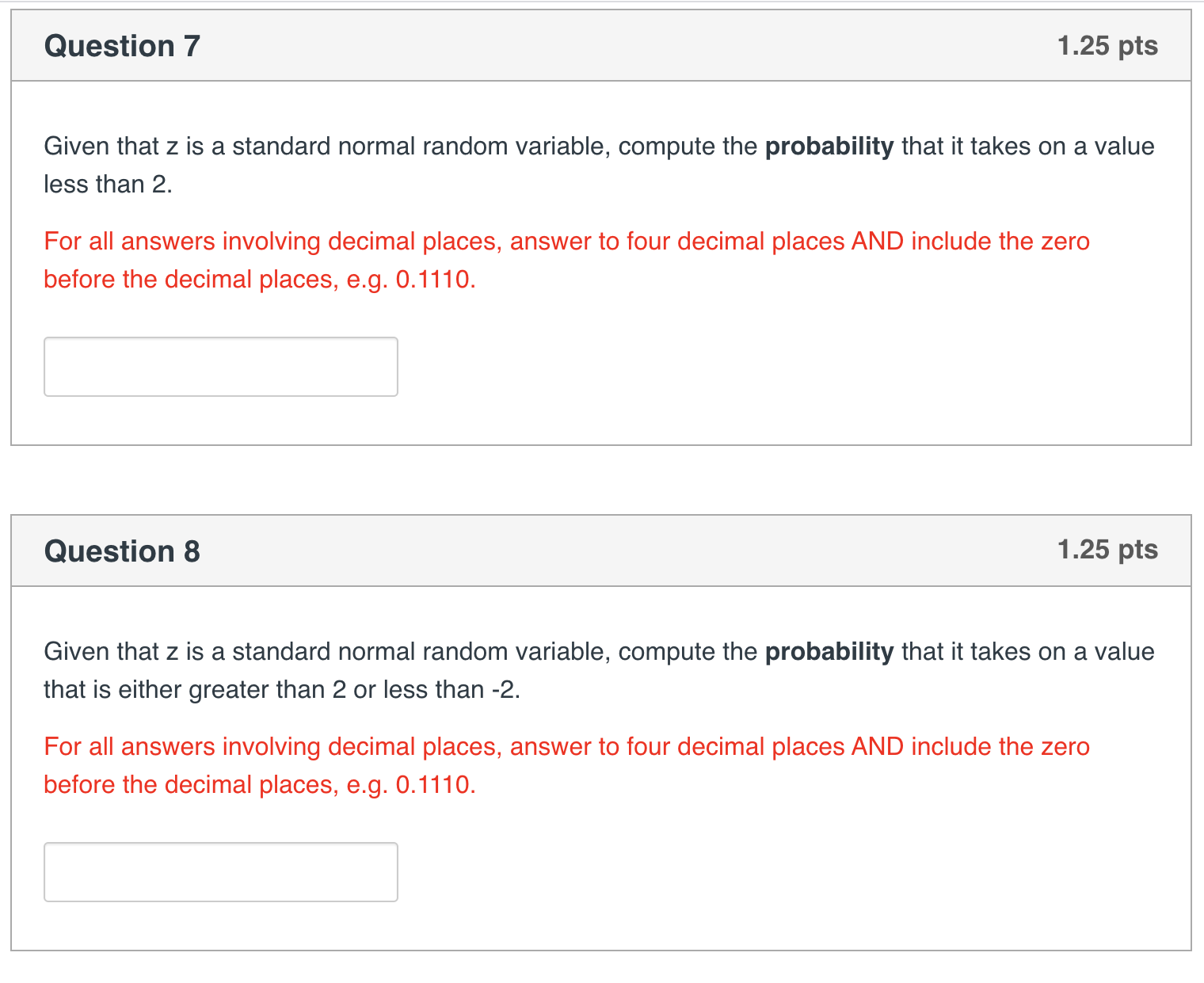Click the example value 0.1110 in Question 8
1204x983 pixels.
coord(435,784)
